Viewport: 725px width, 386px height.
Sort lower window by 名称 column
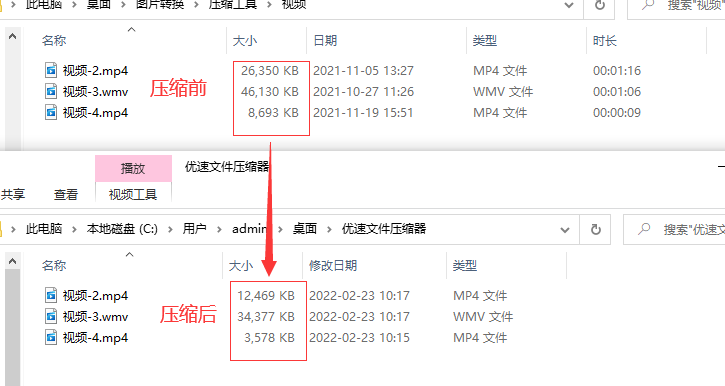click(54, 265)
